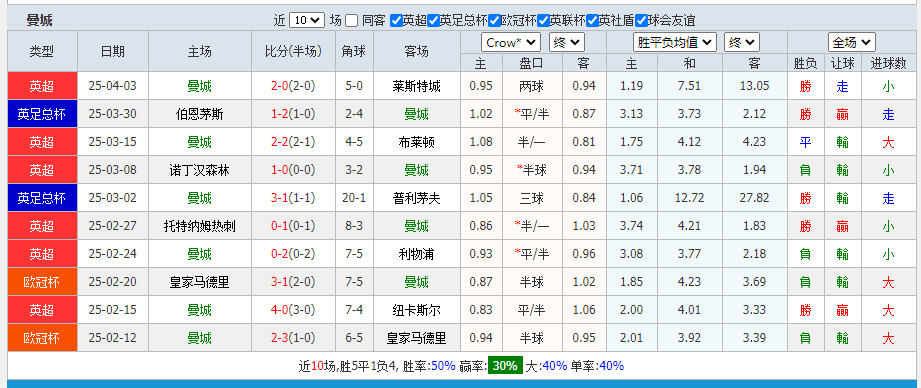Image resolution: width=921 pixels, height=388 pixels.
Task: Open away team 莱斯特城
Action: [x=416, y=86]
